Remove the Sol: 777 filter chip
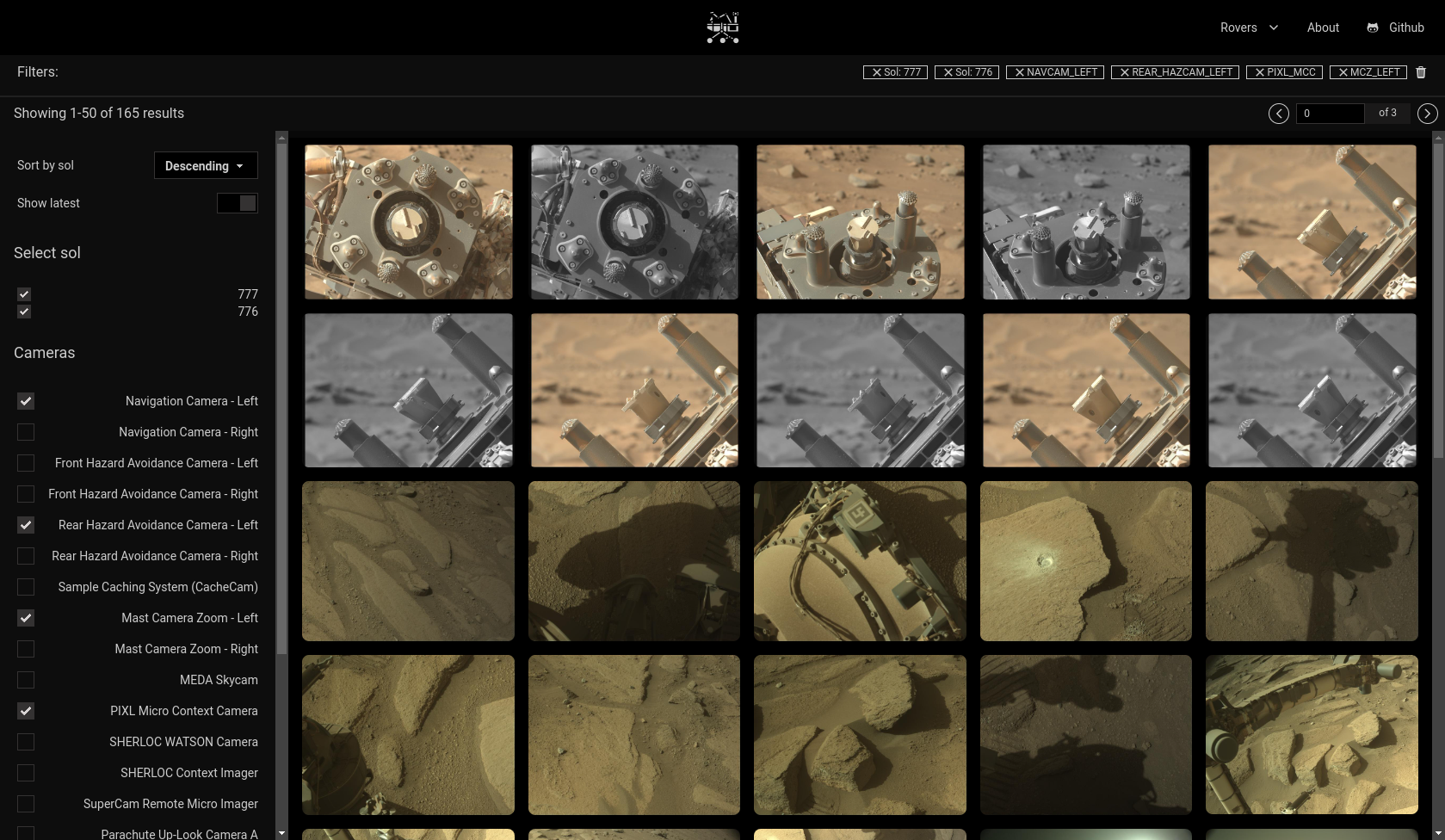Viewport: 1445px width, 840px height. [895, 72]
